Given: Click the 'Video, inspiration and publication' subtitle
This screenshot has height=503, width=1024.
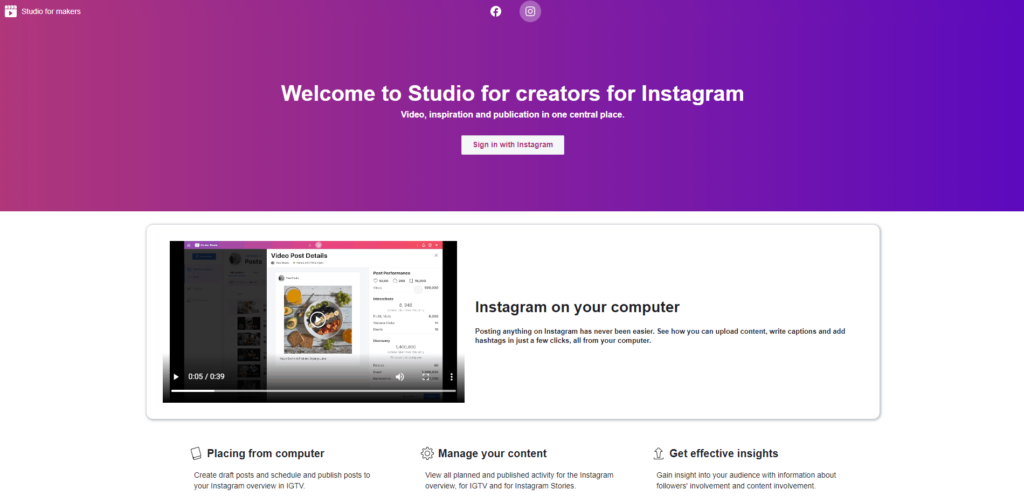Looking at the screenshot, I should 513,114.
